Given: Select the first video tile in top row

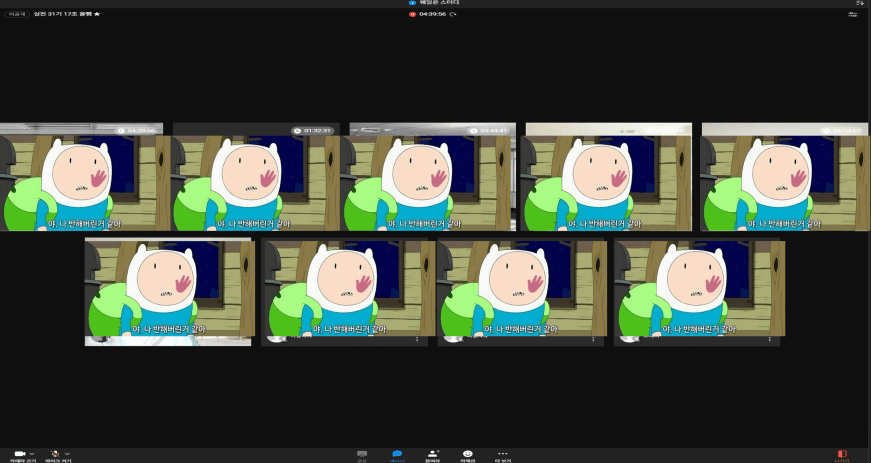Looking at the screenshot, I should click(82, 178).
